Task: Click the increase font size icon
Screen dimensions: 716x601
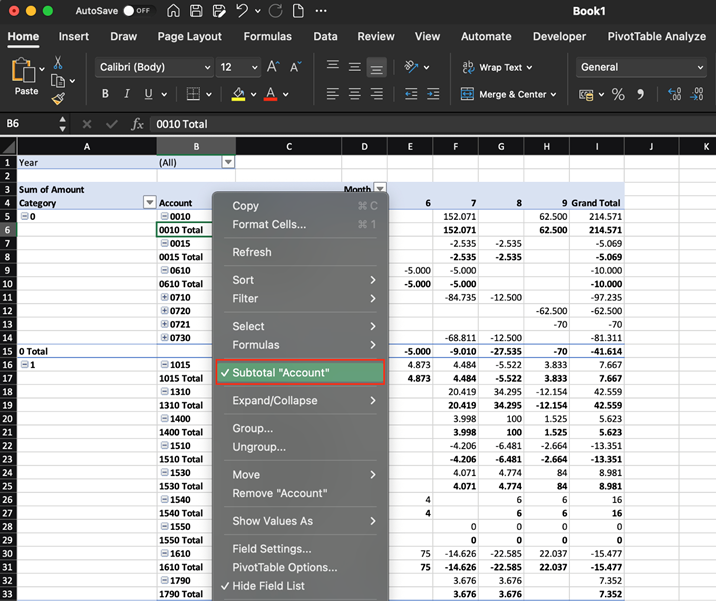Action: 273,67
